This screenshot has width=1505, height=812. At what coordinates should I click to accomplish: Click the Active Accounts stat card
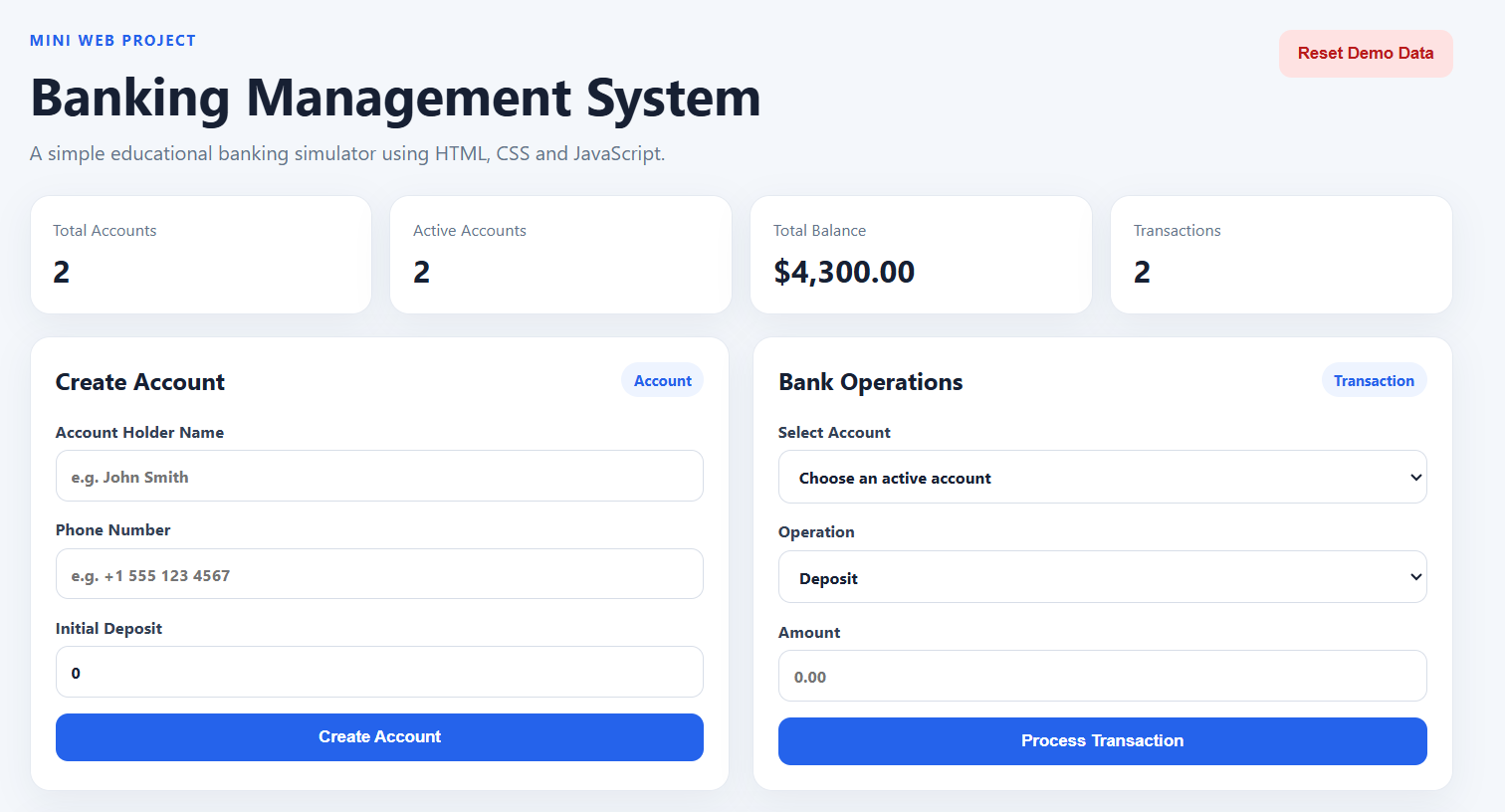pos(560,255)
